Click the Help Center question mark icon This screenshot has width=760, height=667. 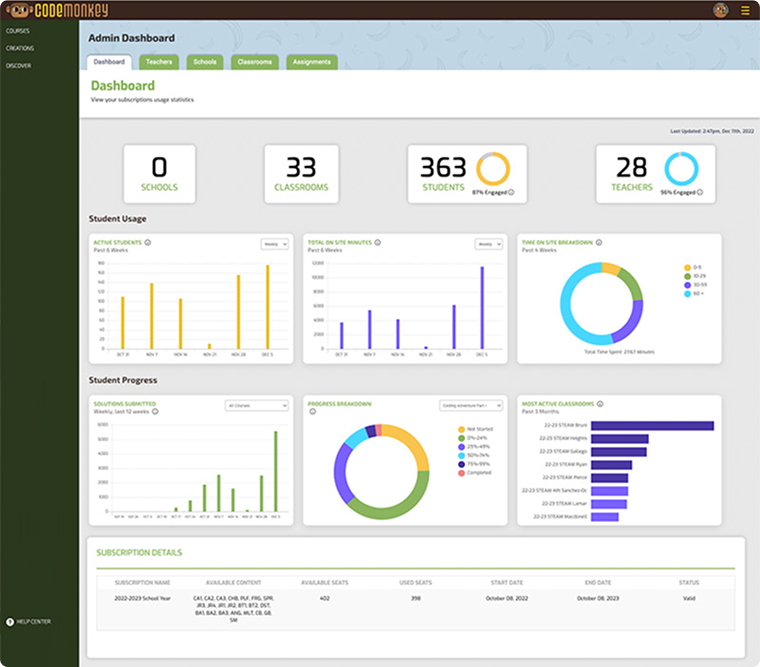coord(10,622)
